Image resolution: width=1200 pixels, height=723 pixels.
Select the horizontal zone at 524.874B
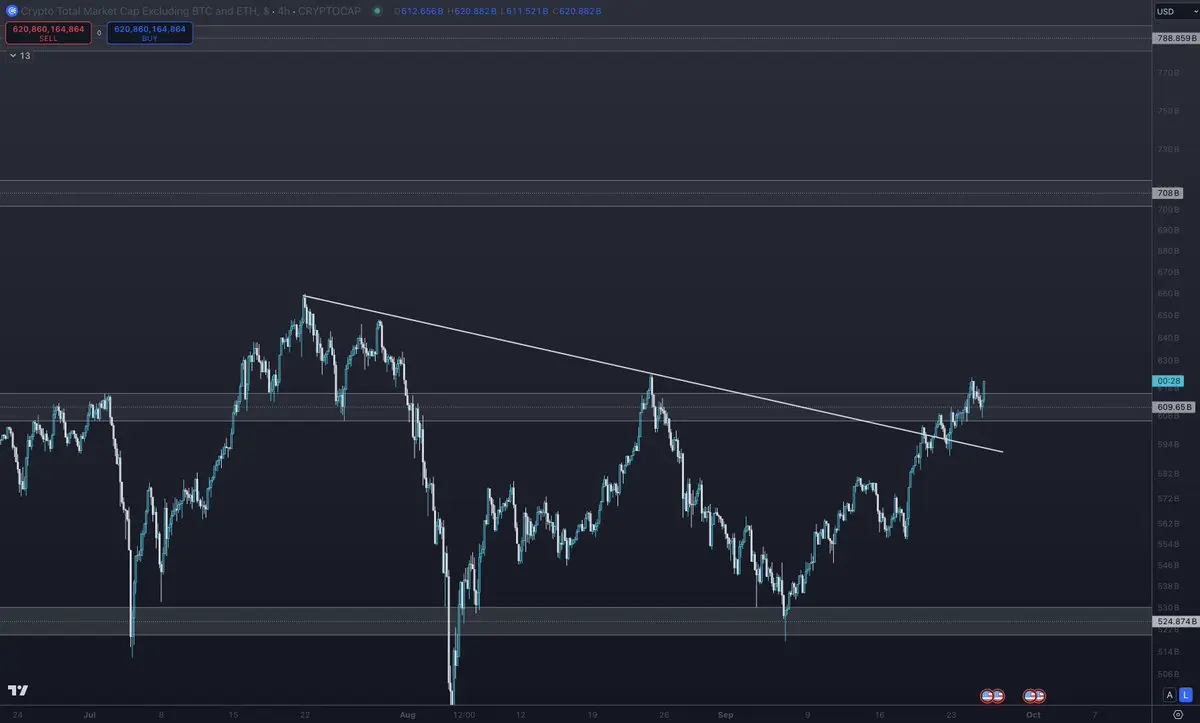tap(576, 621)
